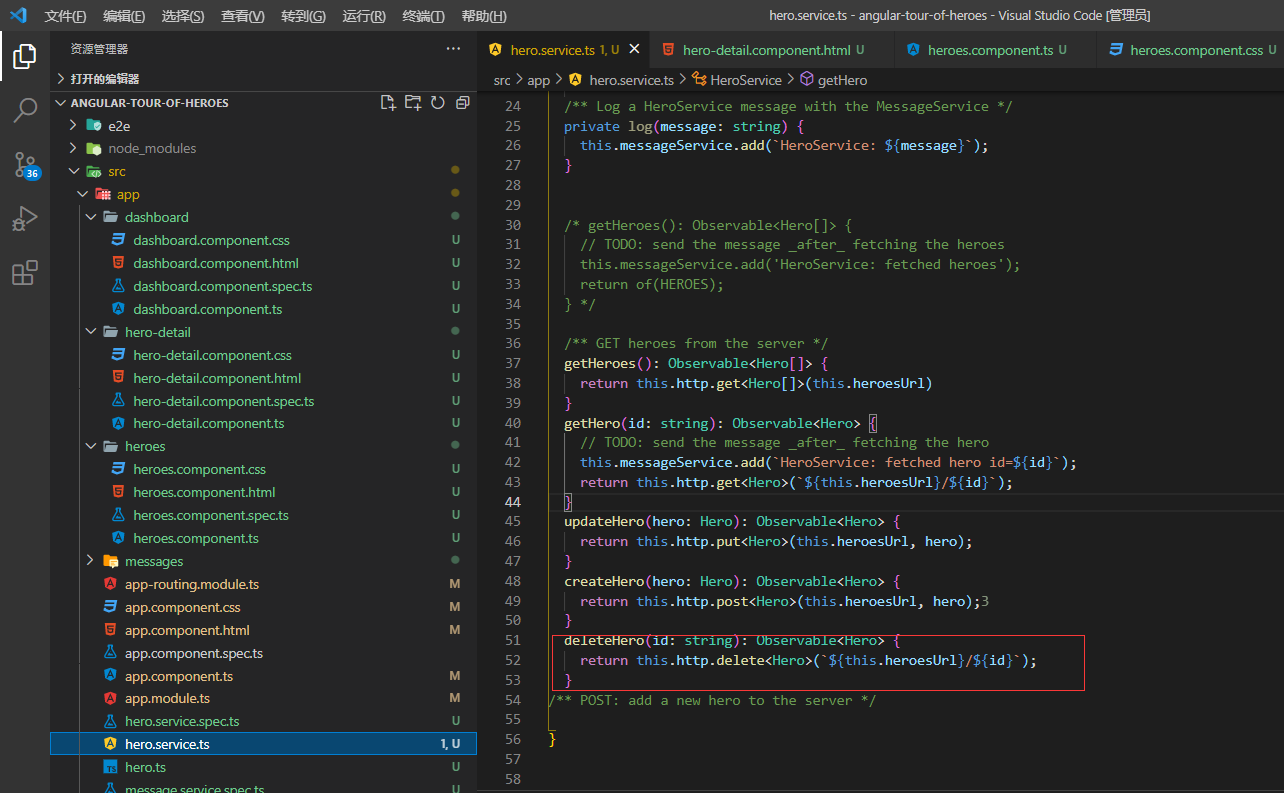Click 'src' in the breadcrumb
The image size is (1284, 793).
pyautogui.click(x=502, y=80)
